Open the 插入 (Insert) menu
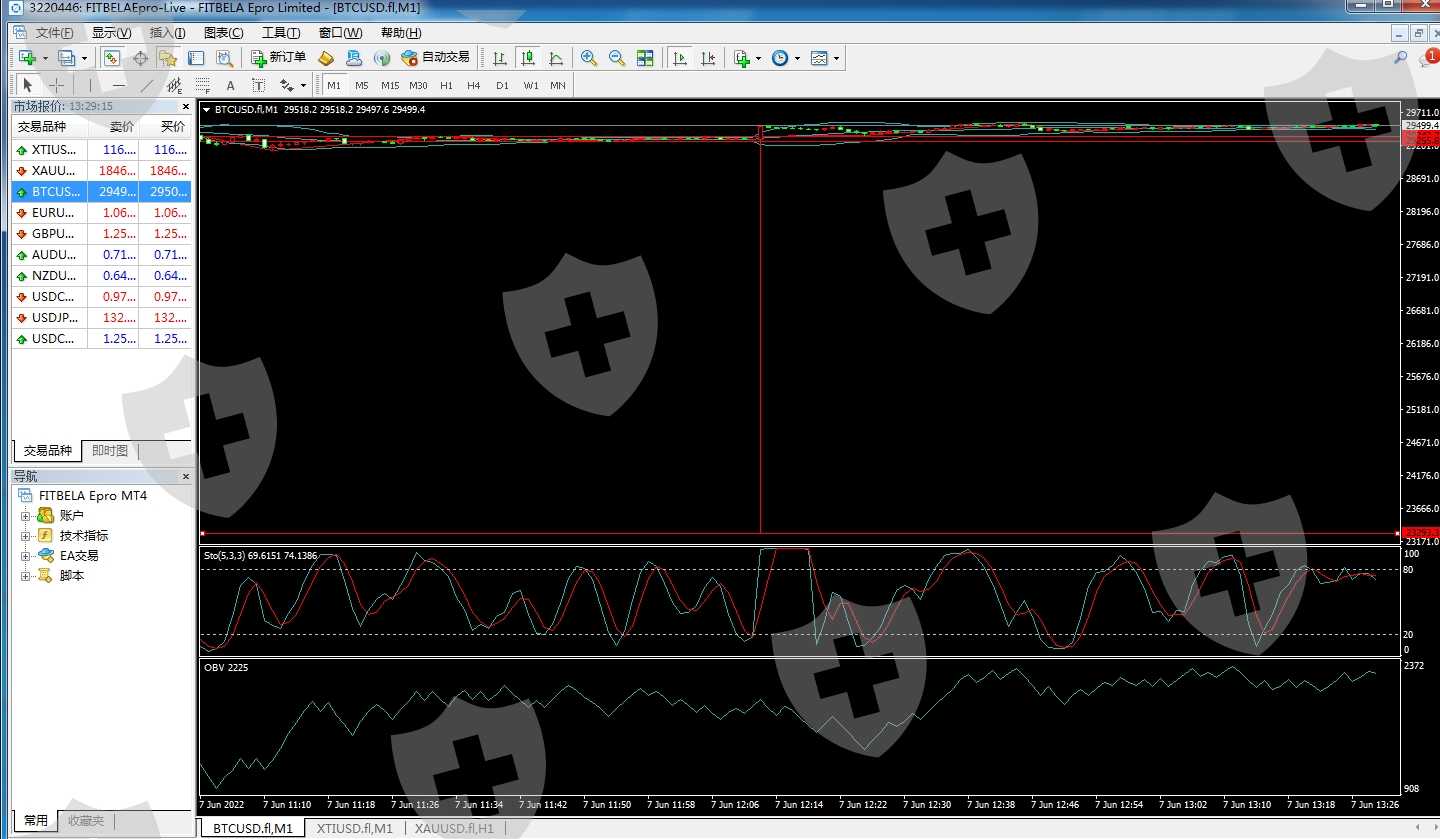 (x=167, y=33)
